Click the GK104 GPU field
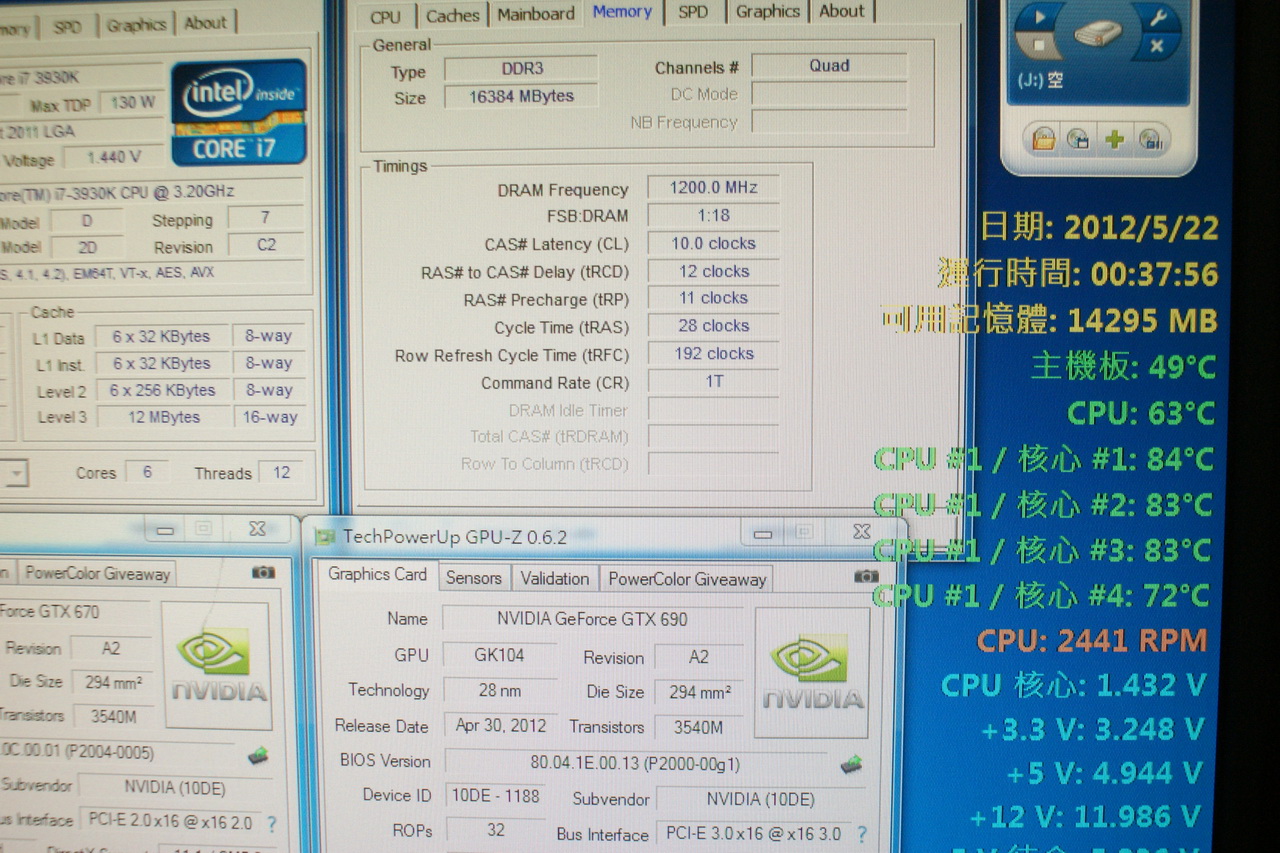Screen dimensions: 1280x853 pyautogui.click(x=499, y=655)
